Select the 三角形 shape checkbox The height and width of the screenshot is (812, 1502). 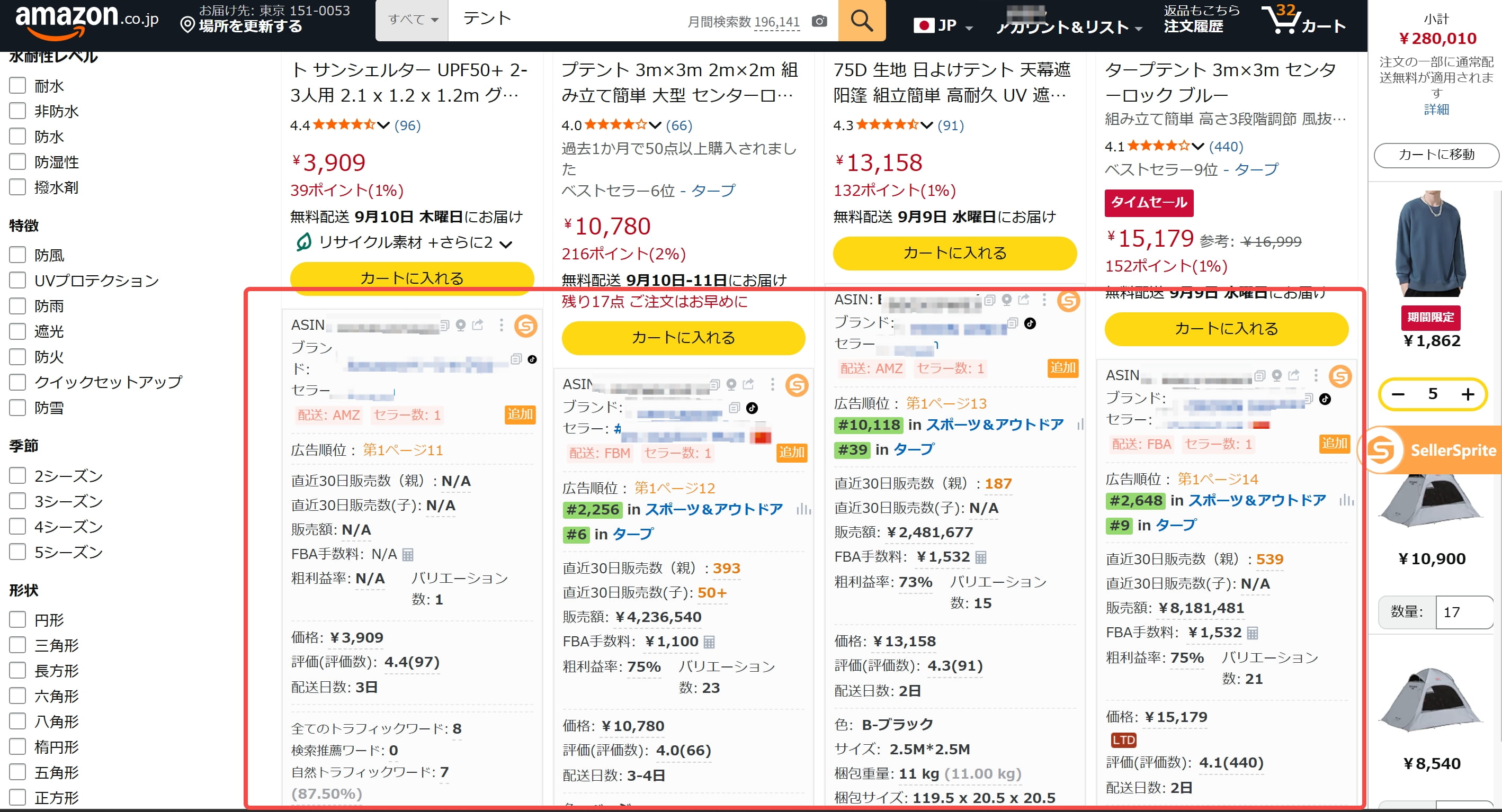17,645
